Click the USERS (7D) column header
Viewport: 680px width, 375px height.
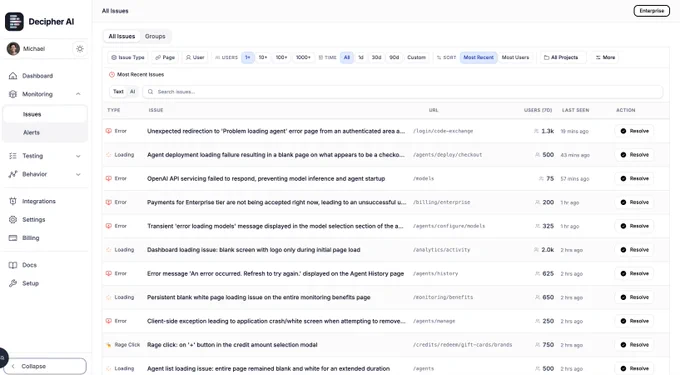(x=538, y=110)
